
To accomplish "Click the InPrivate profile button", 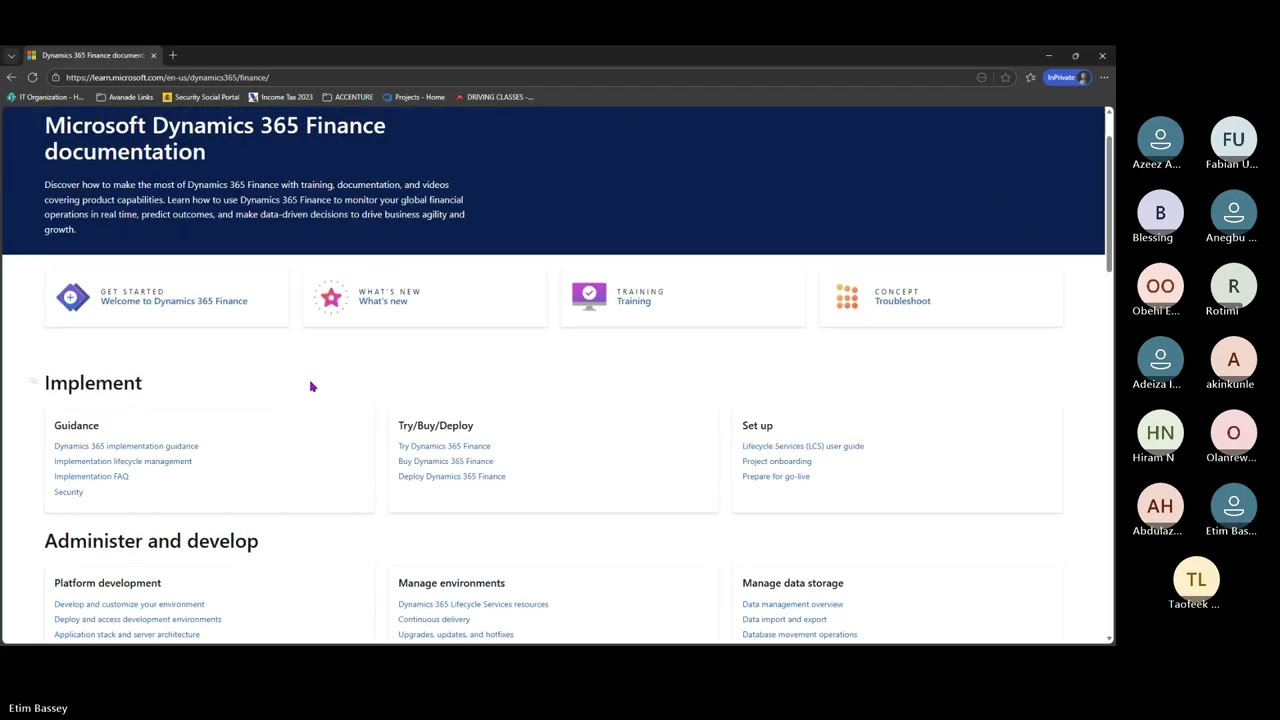I will tap(1067, 77).
